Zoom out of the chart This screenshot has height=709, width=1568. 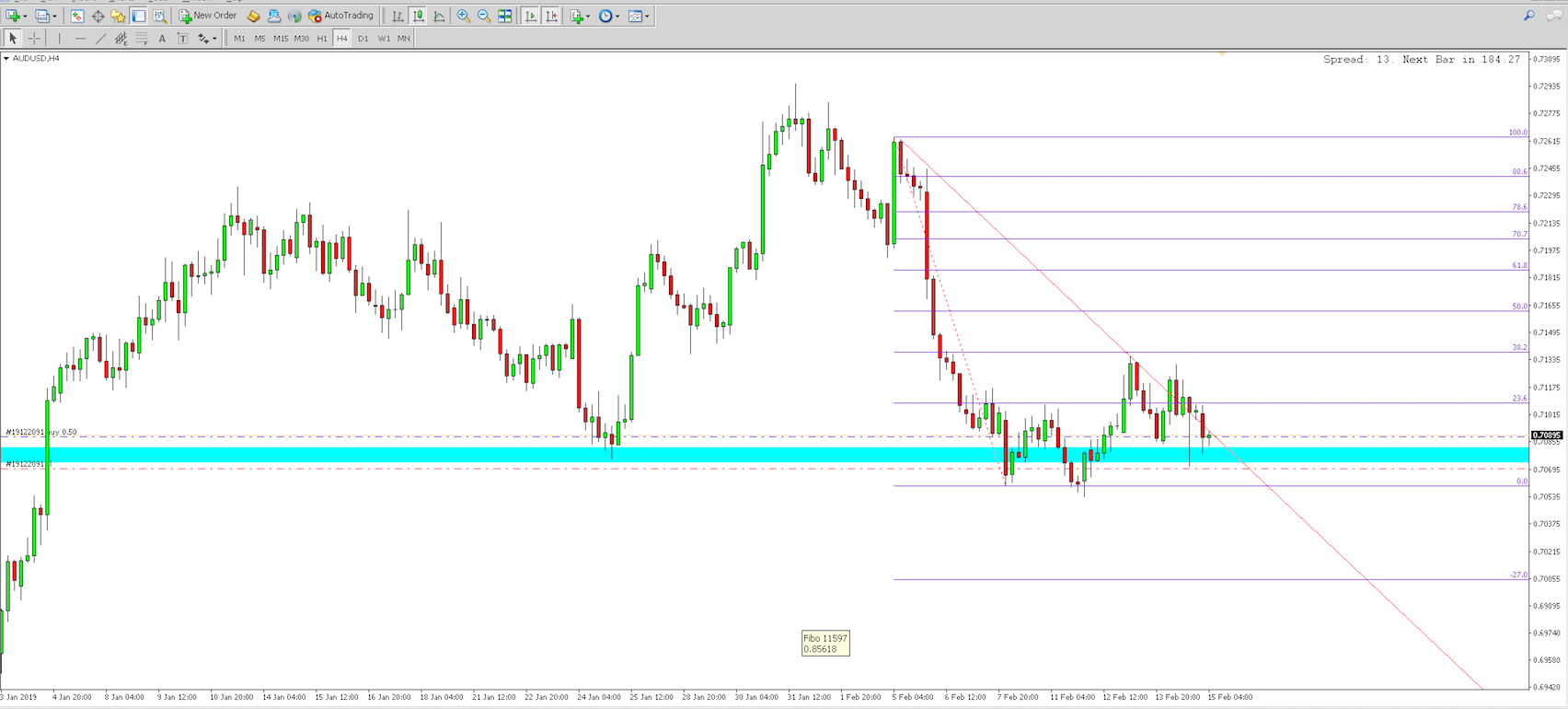pos(484,16)
